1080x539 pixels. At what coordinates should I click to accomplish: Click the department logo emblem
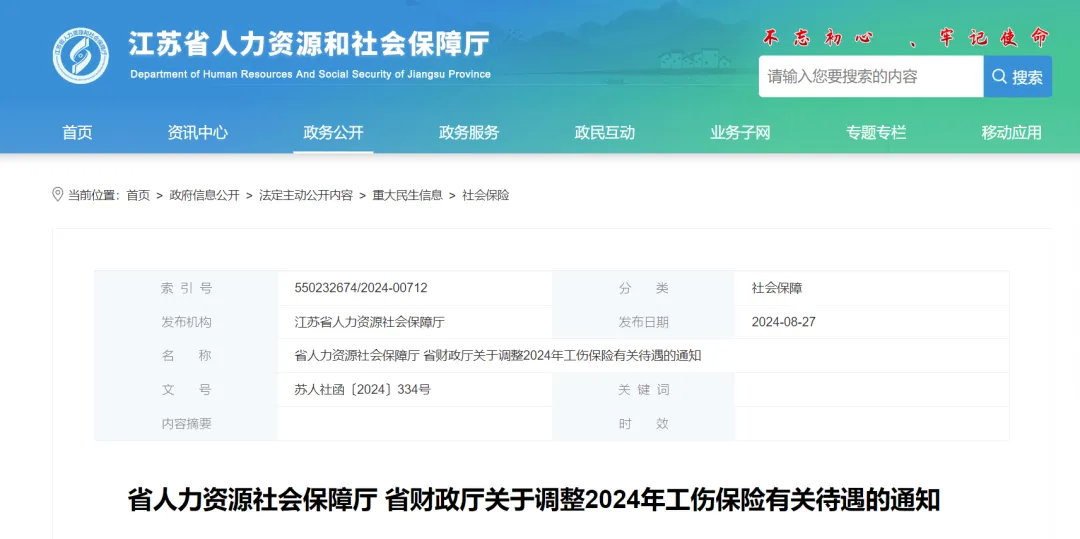coord(80,56)
